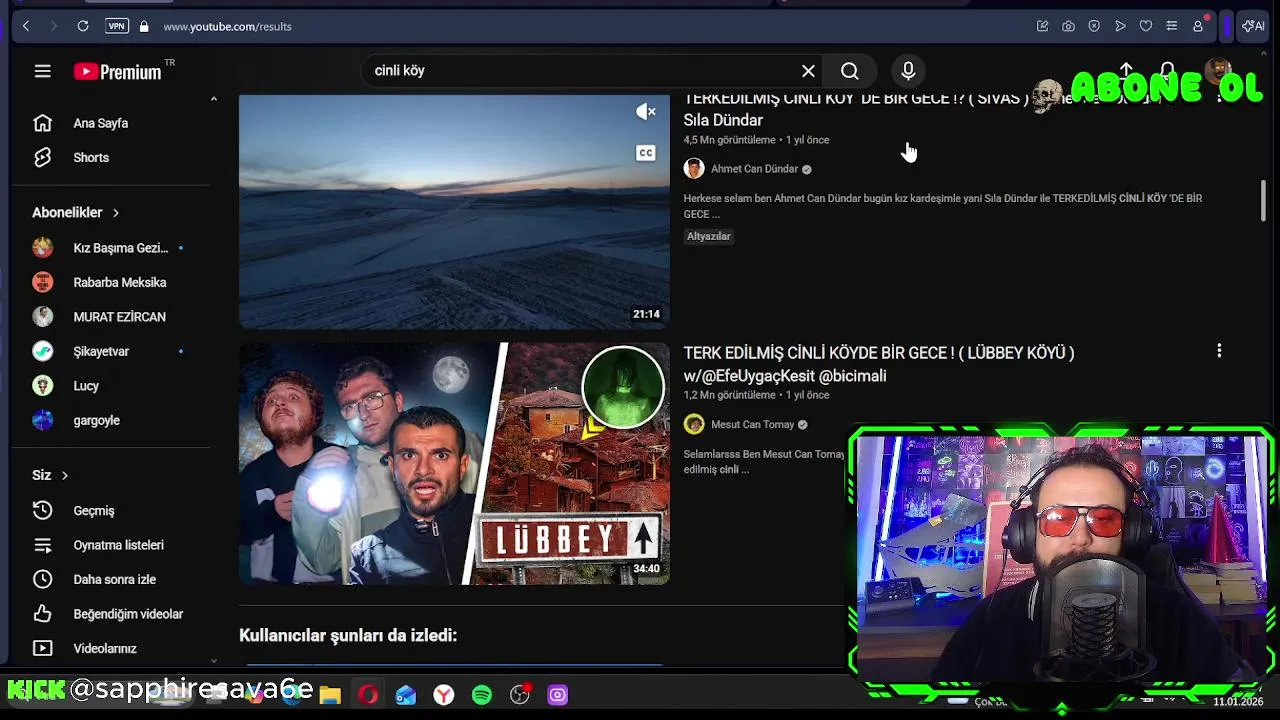Open File Explorer from the taskbar
The image size is (1280, 720).
[x=330, y=695]
